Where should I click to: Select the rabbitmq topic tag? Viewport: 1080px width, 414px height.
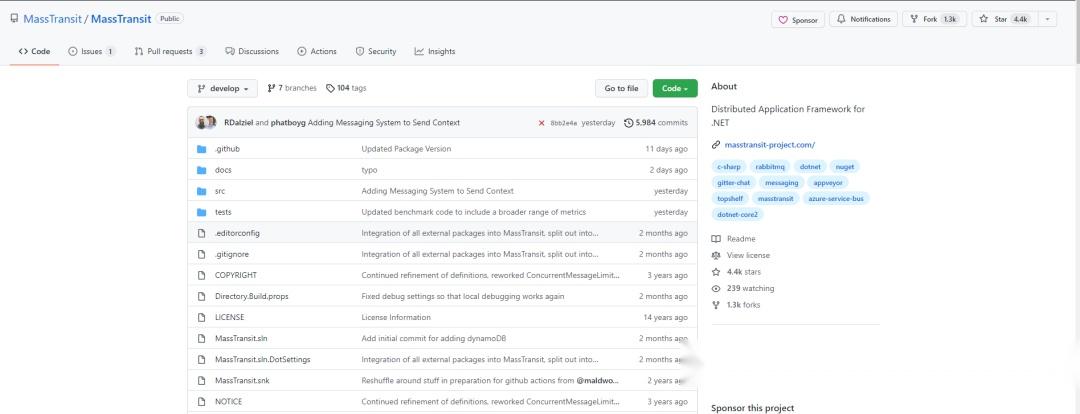[x=769, y=167]
